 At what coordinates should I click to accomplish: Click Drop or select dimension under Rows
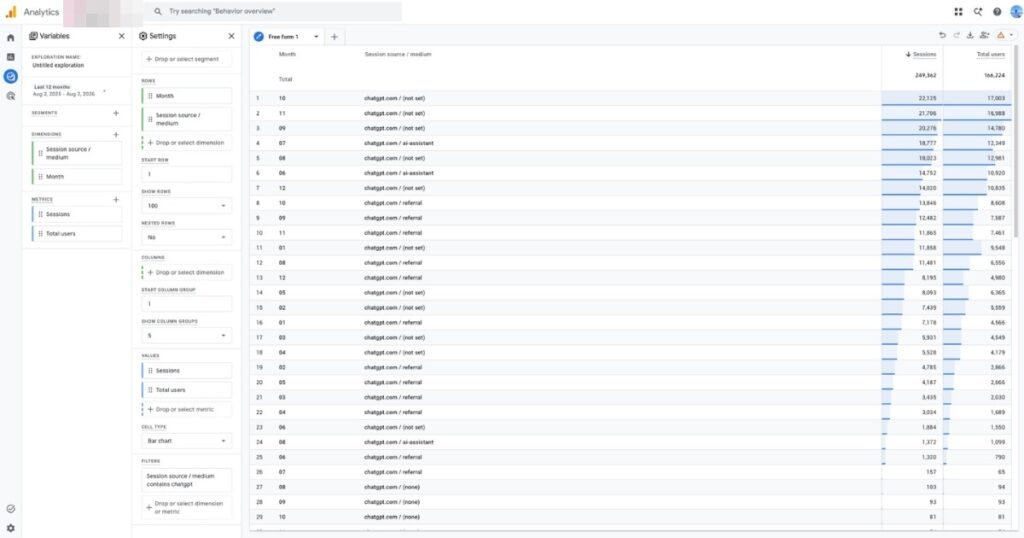point(187,142)
